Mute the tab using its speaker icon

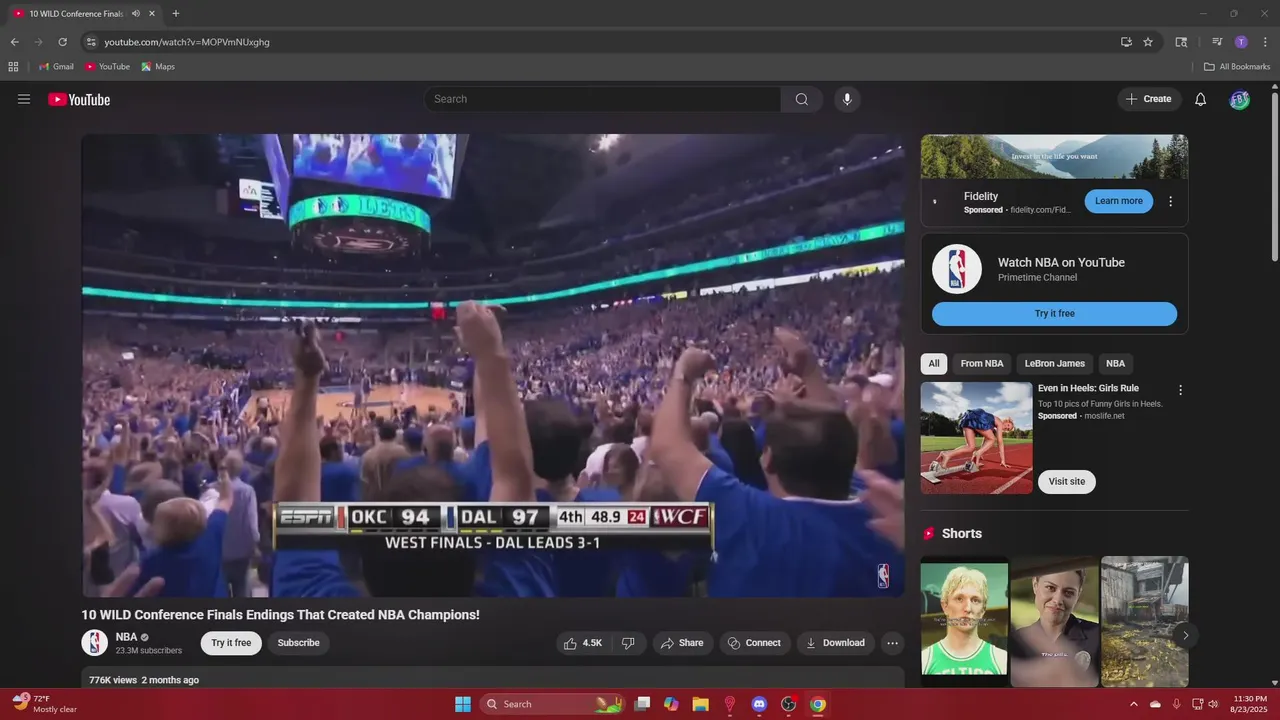135,13
